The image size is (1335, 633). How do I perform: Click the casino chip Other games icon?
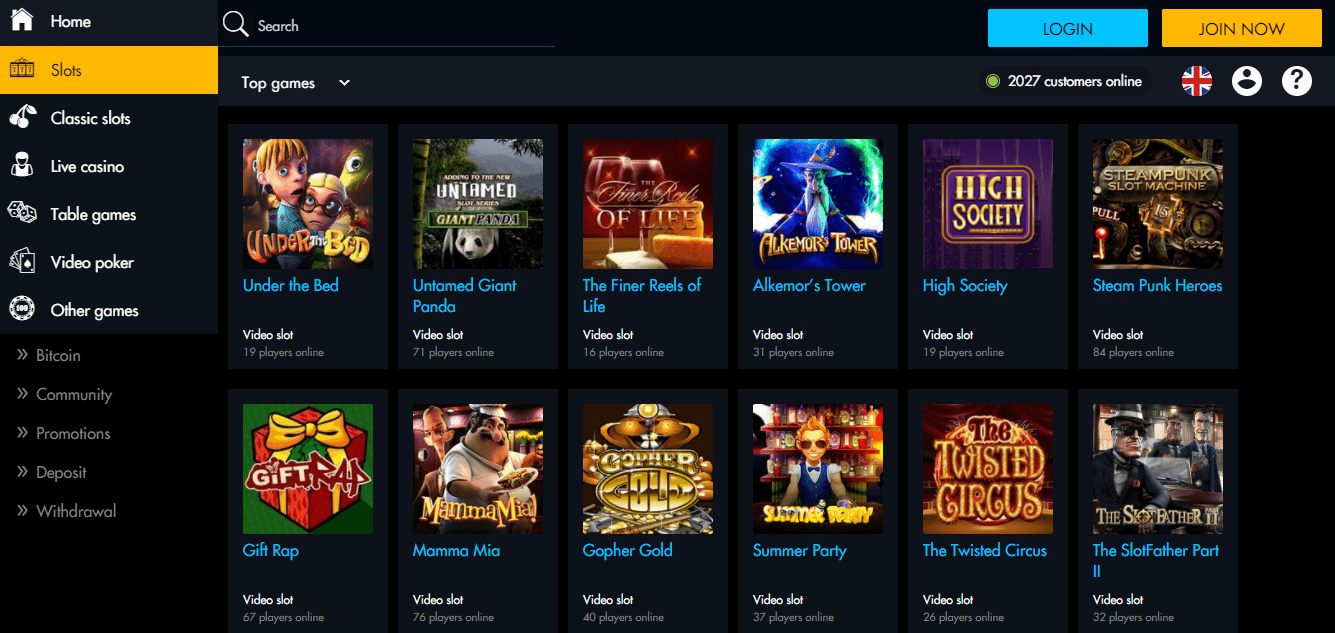click(22, 310)
